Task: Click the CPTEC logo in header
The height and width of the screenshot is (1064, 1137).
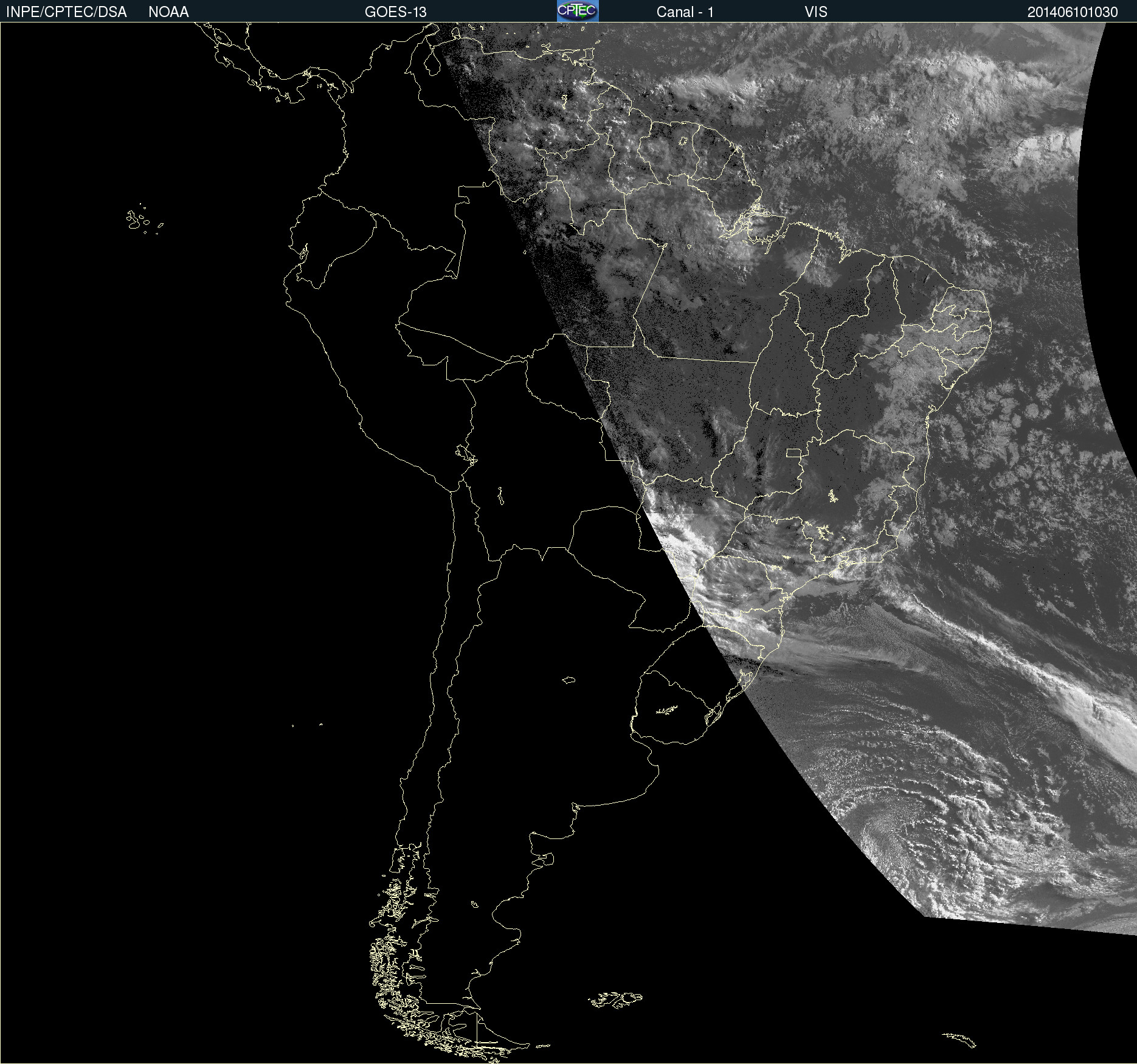Action: point(578,11)
